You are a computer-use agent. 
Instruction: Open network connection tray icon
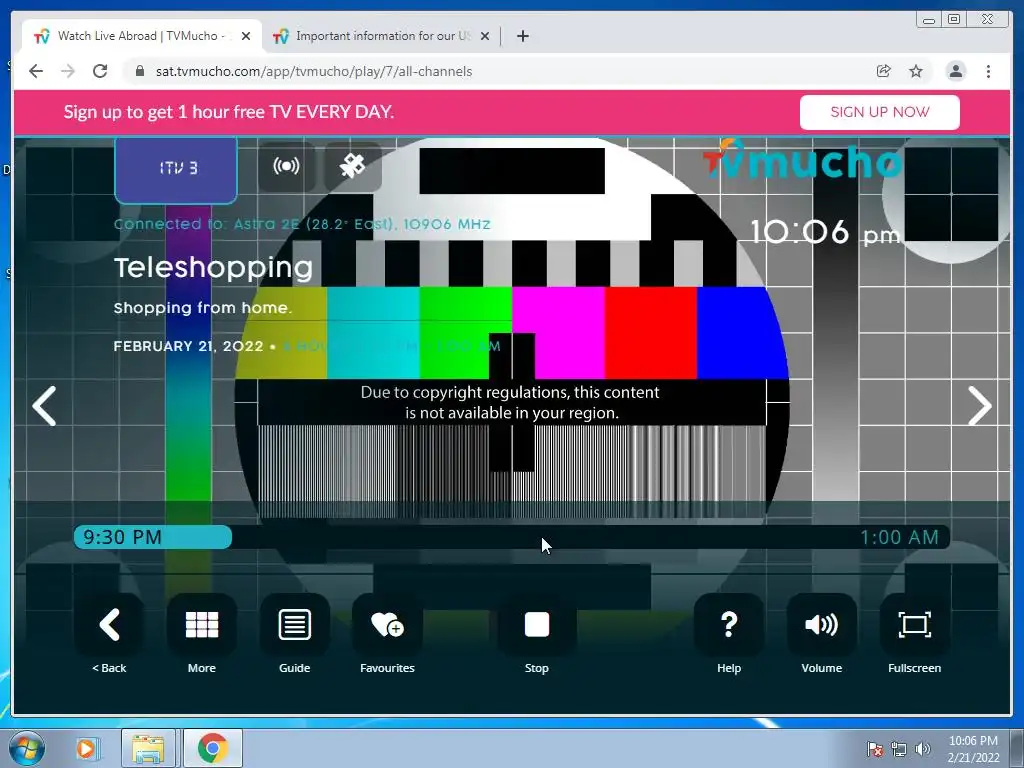899,749
